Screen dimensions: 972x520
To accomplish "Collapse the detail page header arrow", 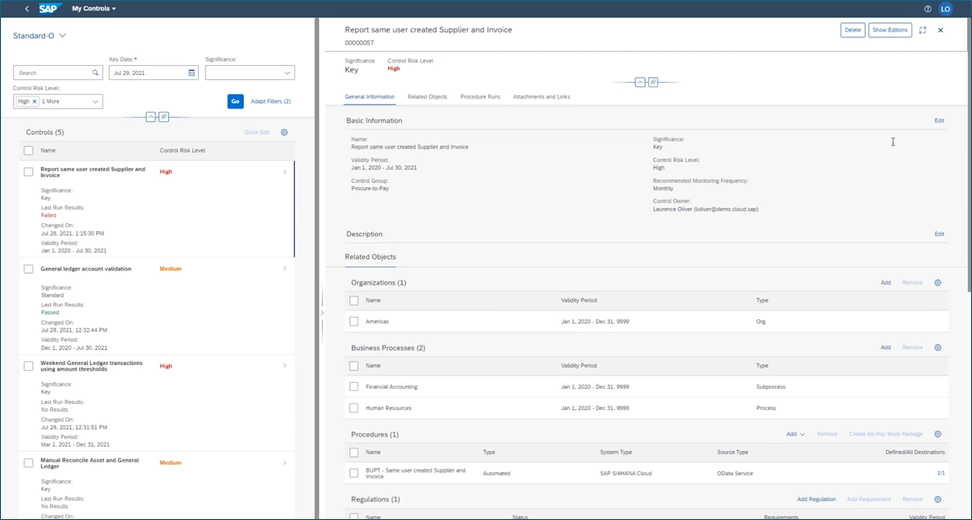I will (640, 82).
